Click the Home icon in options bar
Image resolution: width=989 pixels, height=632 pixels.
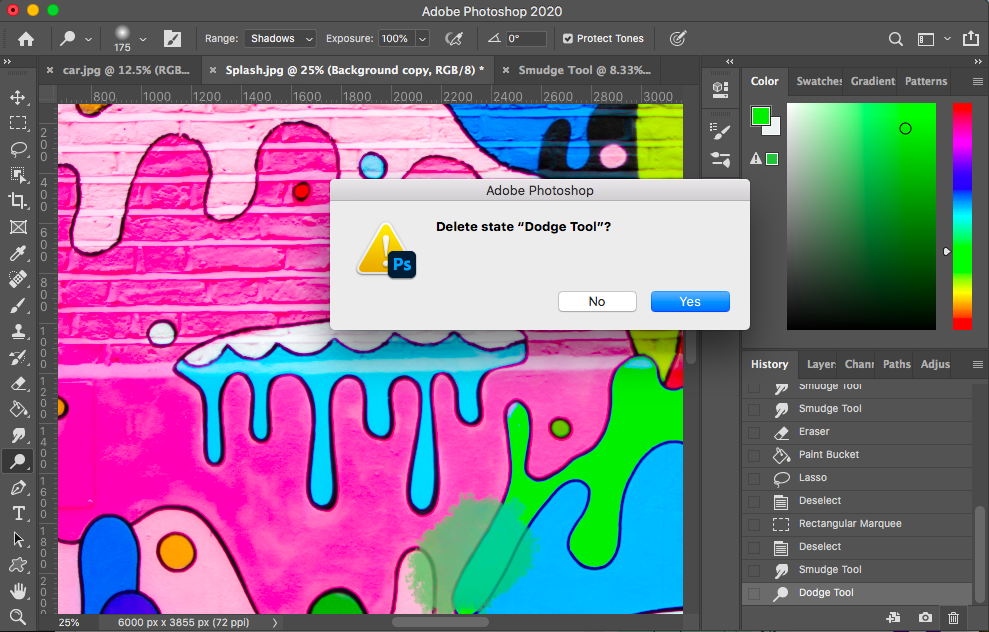click(x=26, y=39)
